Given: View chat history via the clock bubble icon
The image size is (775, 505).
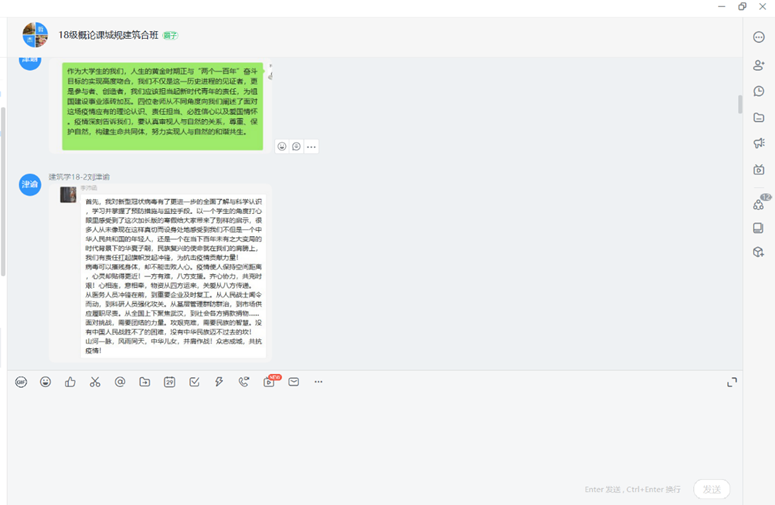Looking at the screenshot, I should (759, 91).
